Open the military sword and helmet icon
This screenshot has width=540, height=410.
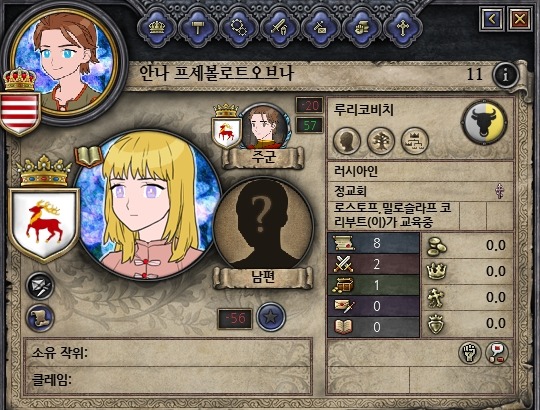click(280, 28)
